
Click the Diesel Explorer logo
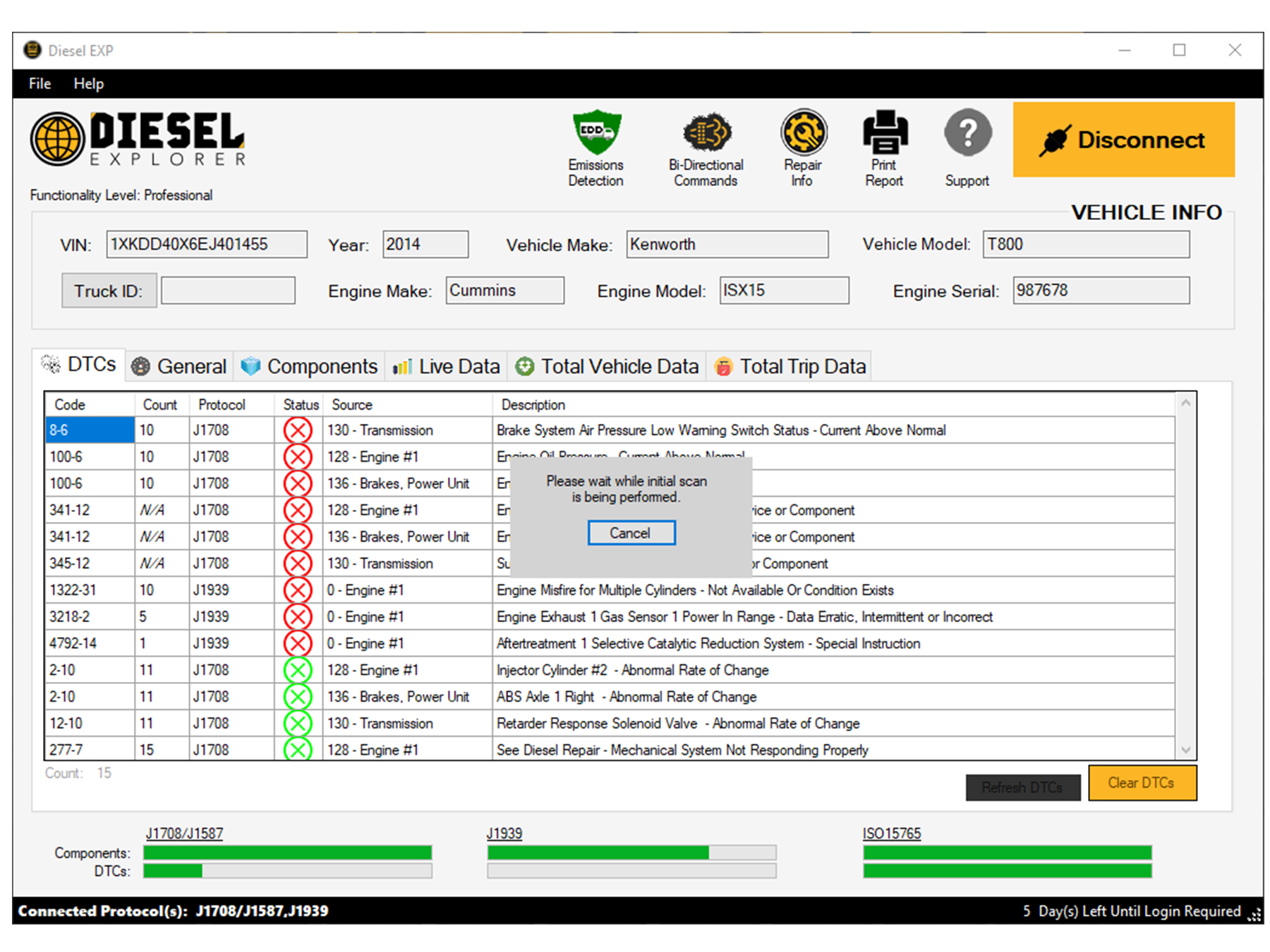click(138, 138)
